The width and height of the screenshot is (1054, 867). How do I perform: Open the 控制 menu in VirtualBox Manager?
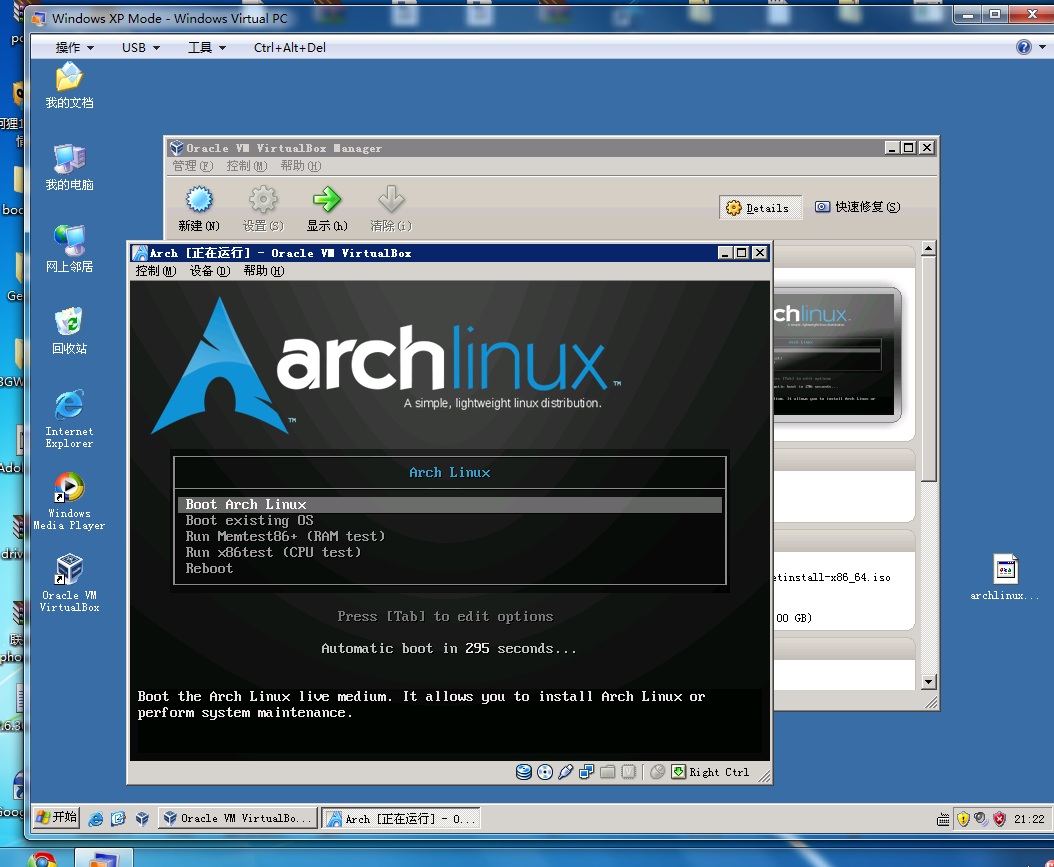click(247, 166)
